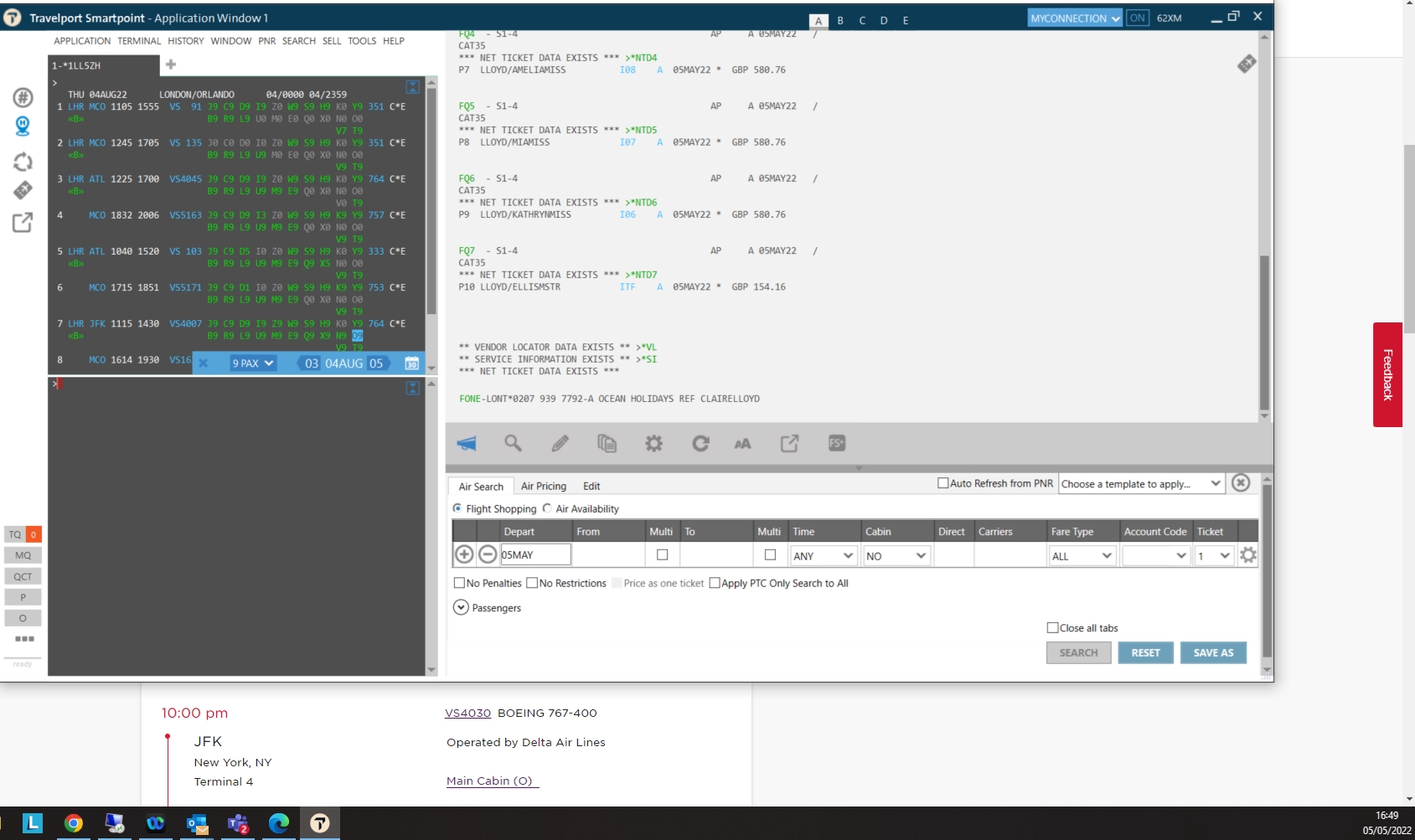Open the PNR menu
1415x840 pixels.
click(x=266, y=41)
